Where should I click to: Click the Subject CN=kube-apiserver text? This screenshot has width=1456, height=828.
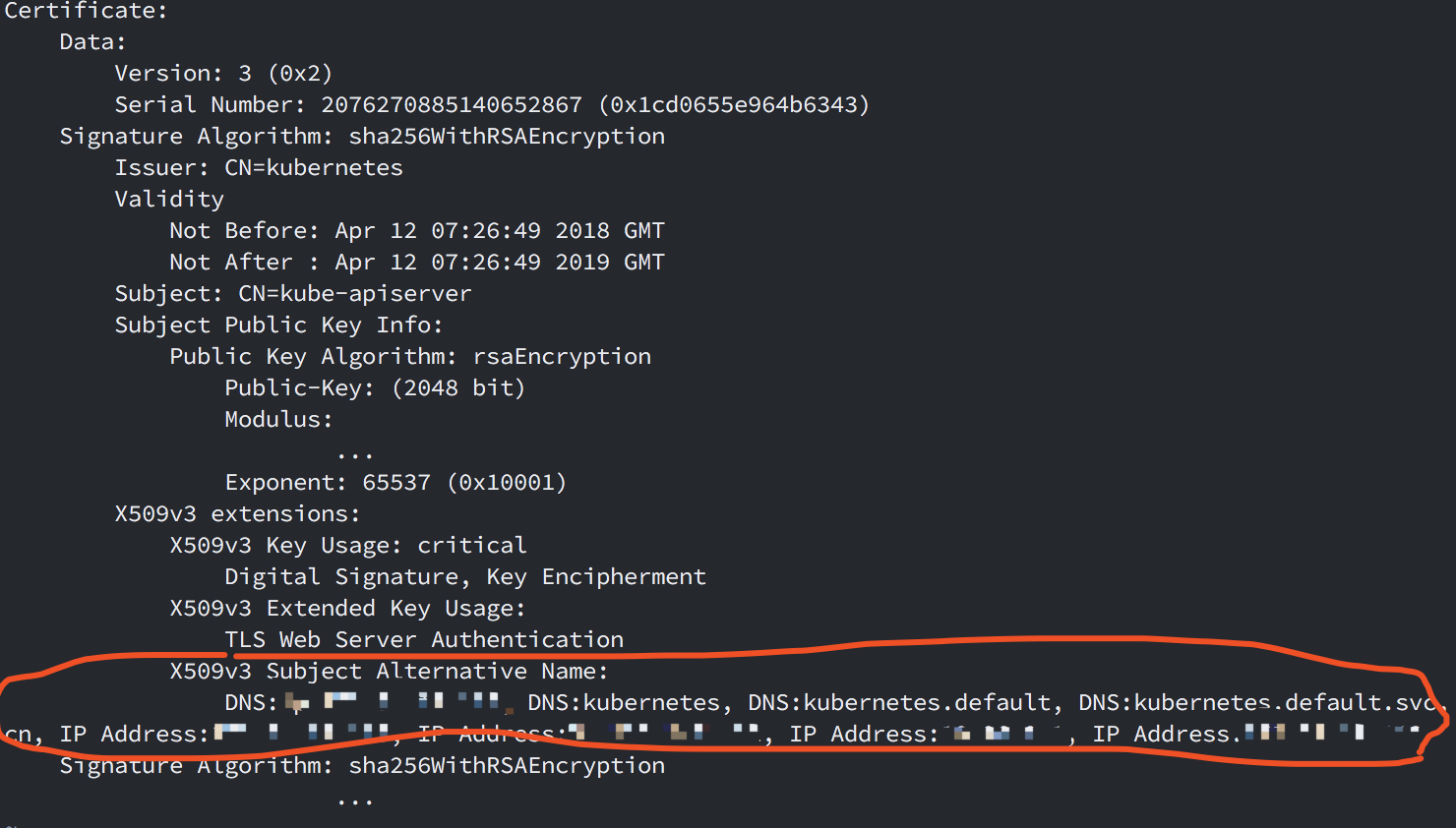point(354,294)
